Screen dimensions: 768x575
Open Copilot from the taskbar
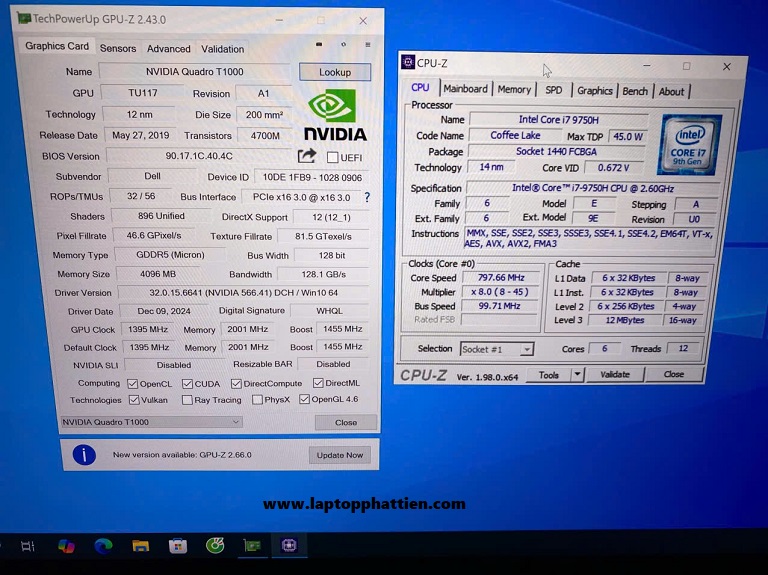[x=66, y=546]
